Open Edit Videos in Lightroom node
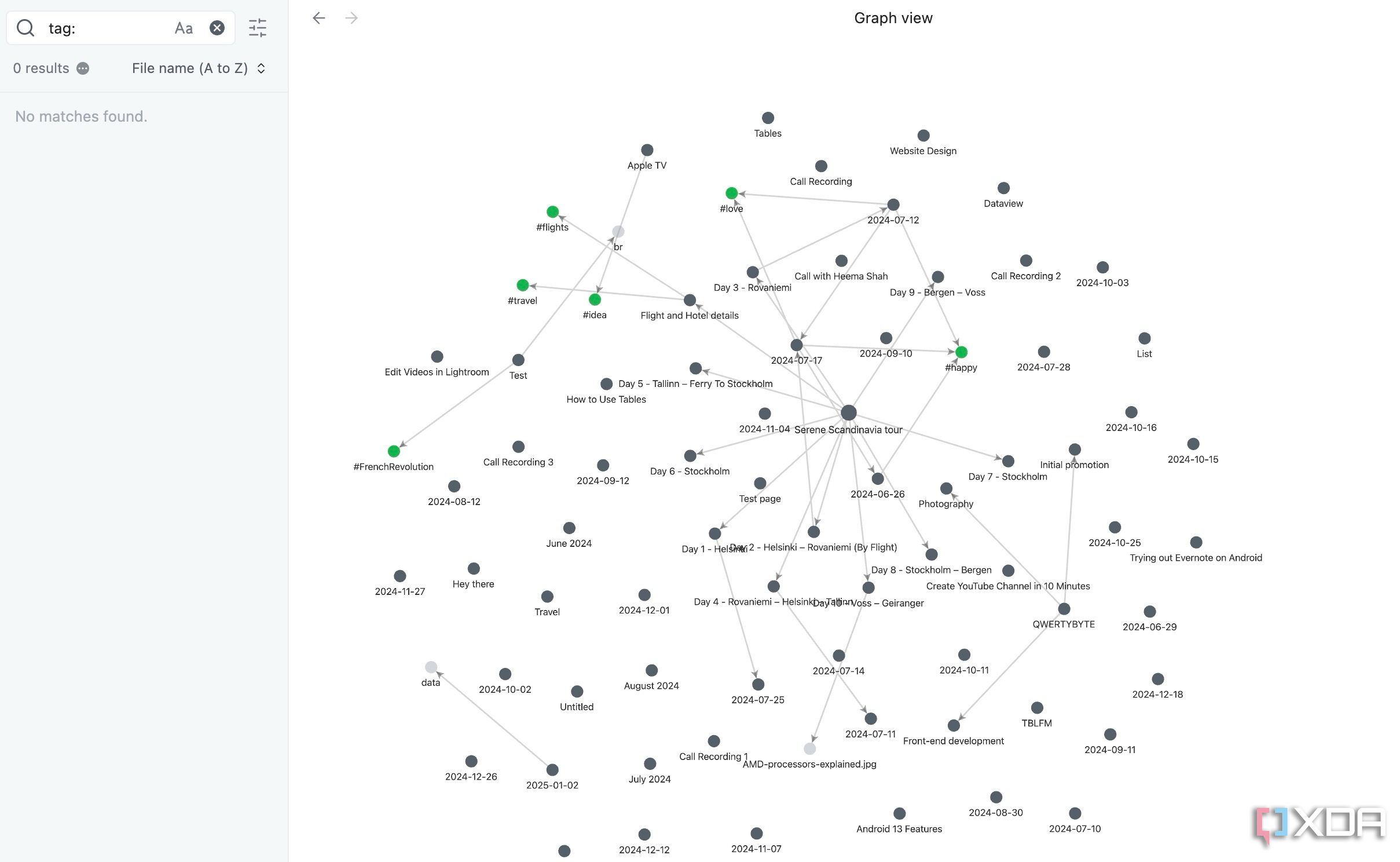This screenshot has height=862, width=1400. [x=437, y=356]
